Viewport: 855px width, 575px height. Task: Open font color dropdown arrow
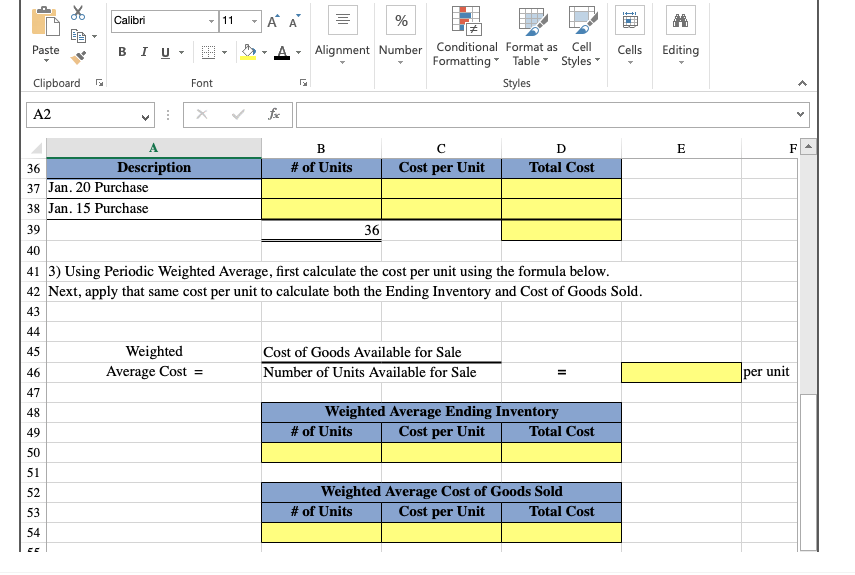298,53
